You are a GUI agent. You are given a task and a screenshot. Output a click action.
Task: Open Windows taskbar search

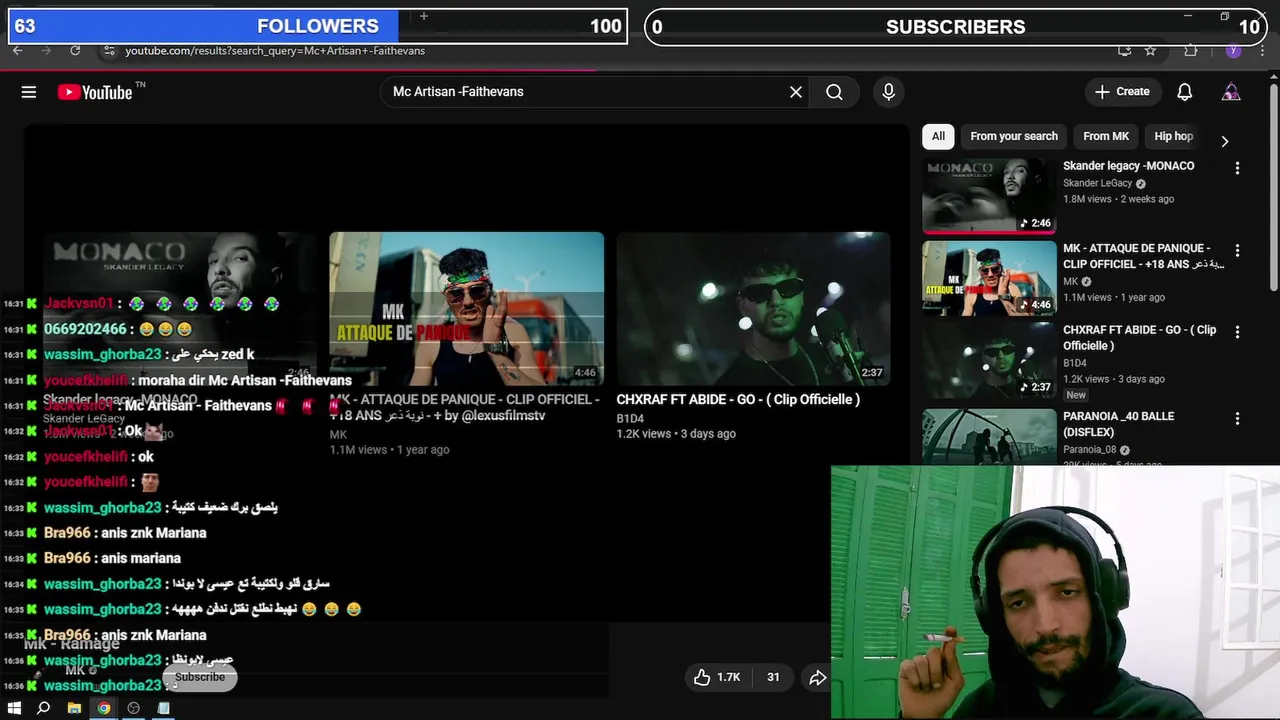click(x=43, y=708)
